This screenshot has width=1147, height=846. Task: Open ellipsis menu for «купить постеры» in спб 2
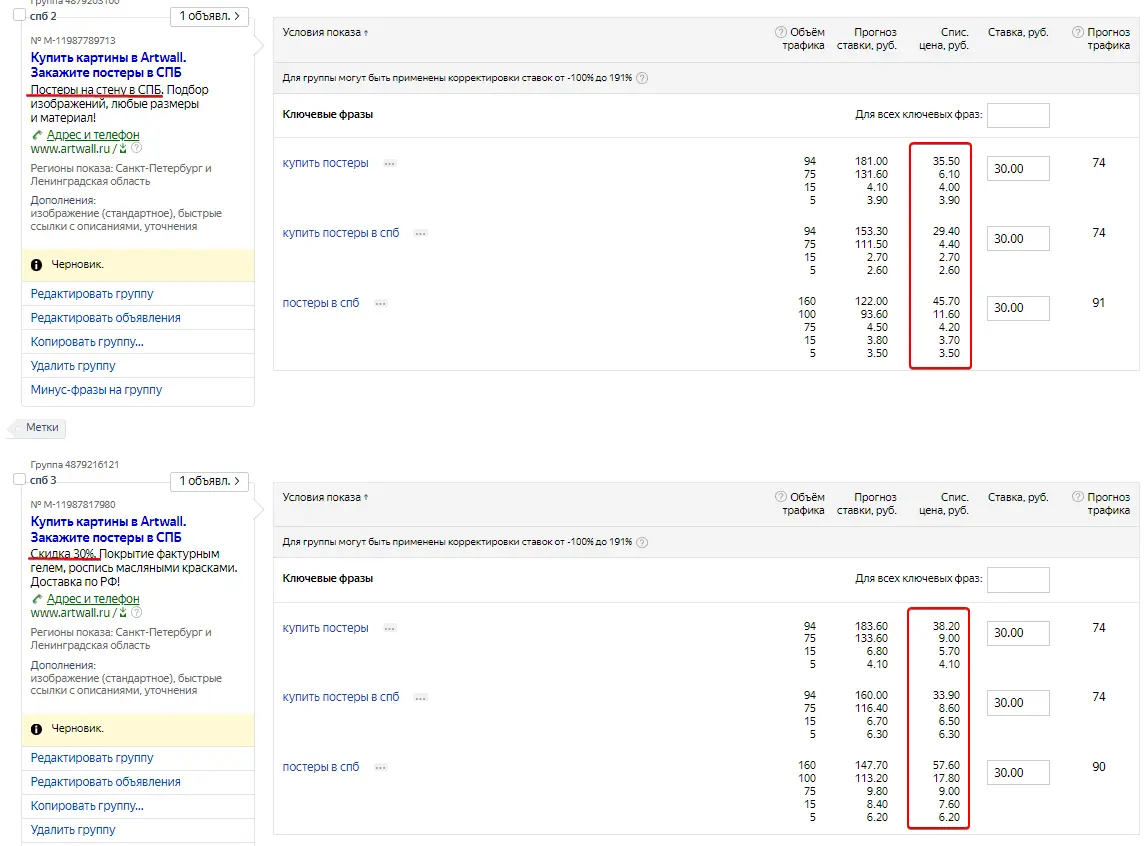[x=390, y=164]
